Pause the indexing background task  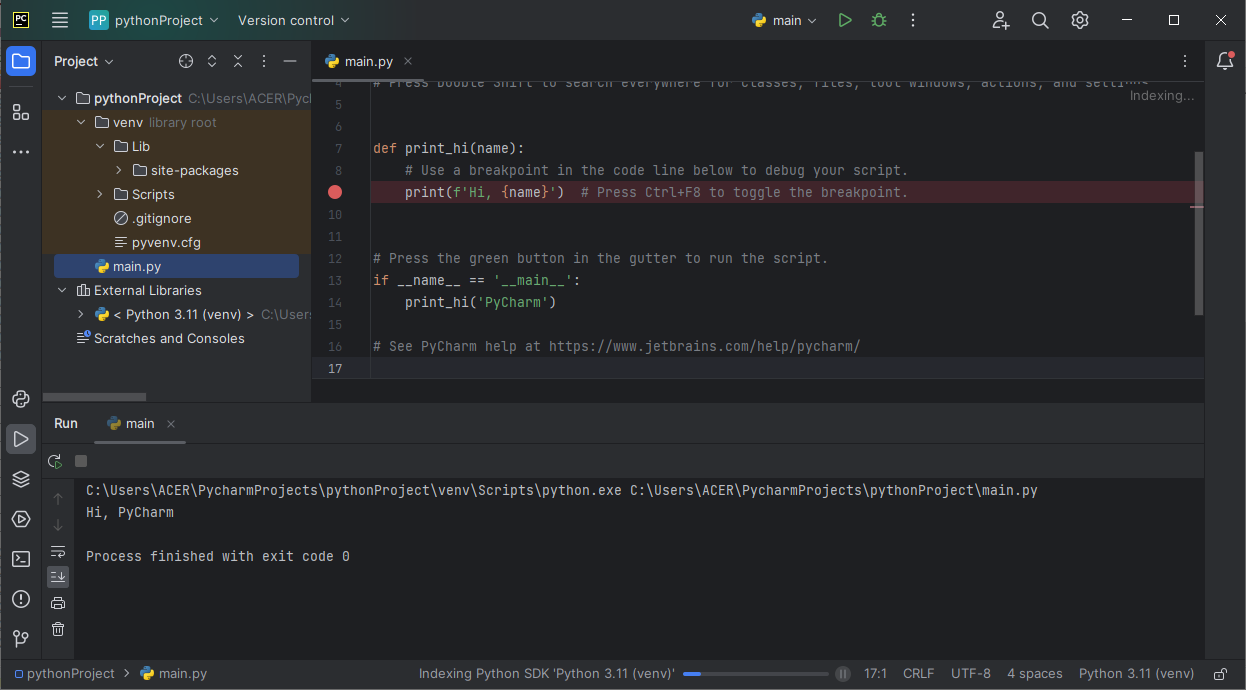[x=843, y=674]
